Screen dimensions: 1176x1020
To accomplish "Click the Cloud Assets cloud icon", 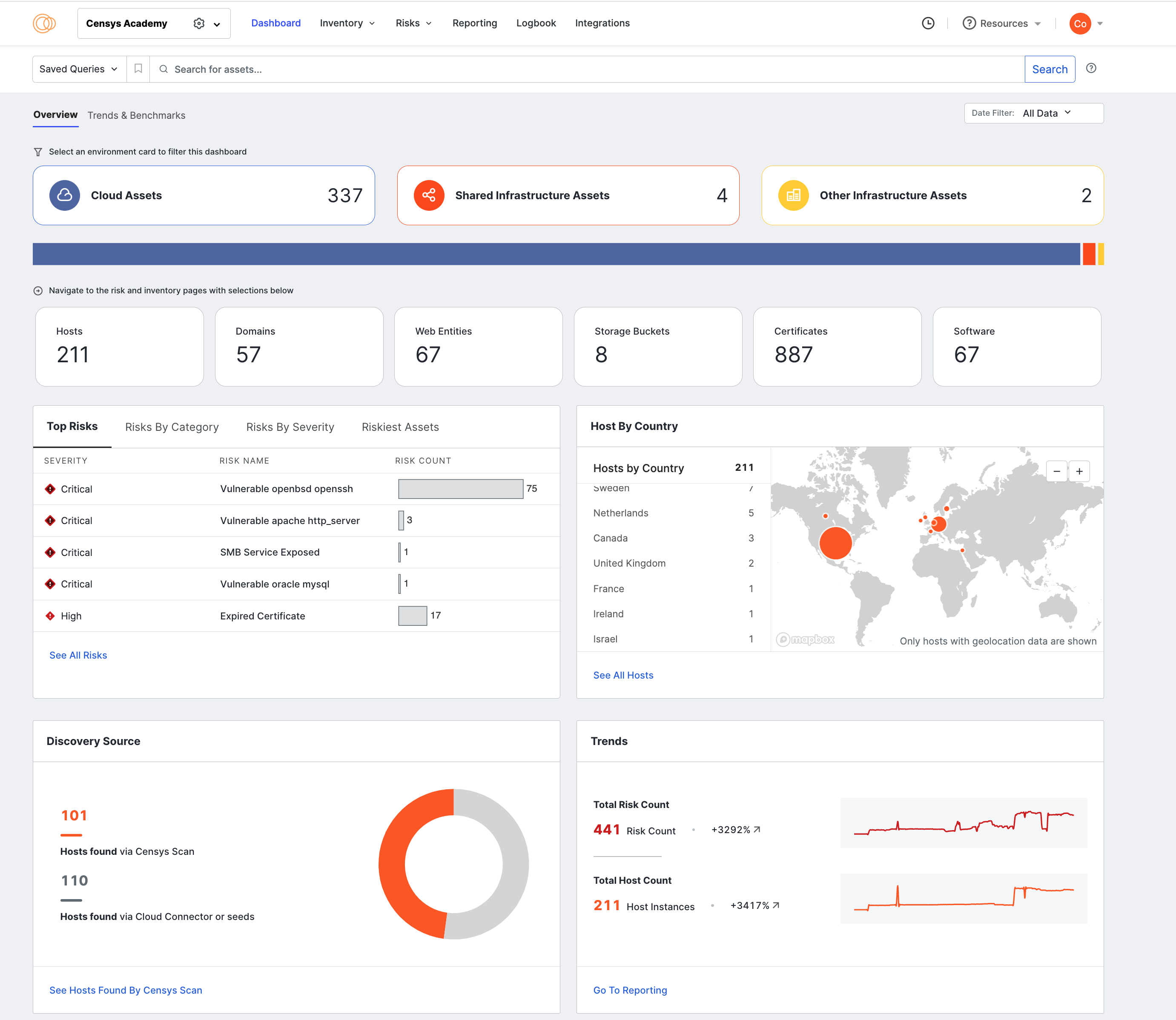I will coord(64,195).
